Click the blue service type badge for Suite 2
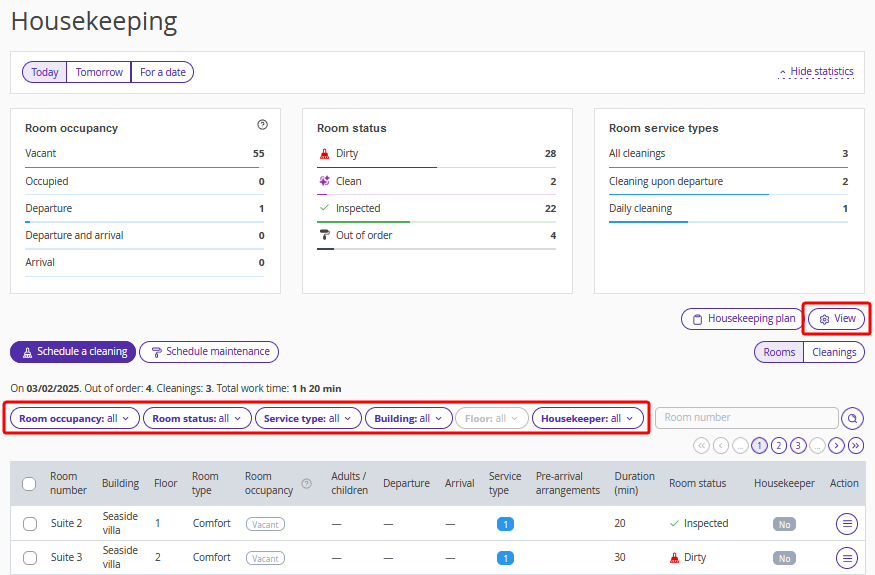The height and width of the screenshot is (575, 875). [x=505, y=524]
